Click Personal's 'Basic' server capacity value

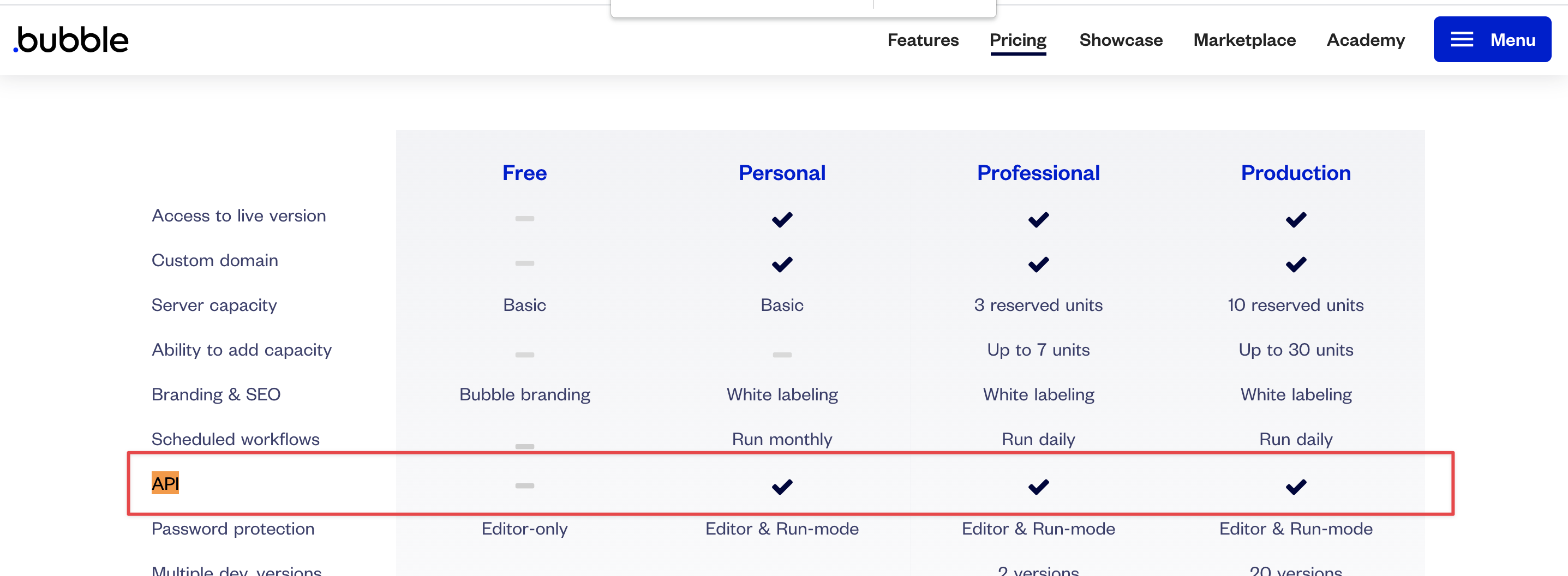(782, 305)
